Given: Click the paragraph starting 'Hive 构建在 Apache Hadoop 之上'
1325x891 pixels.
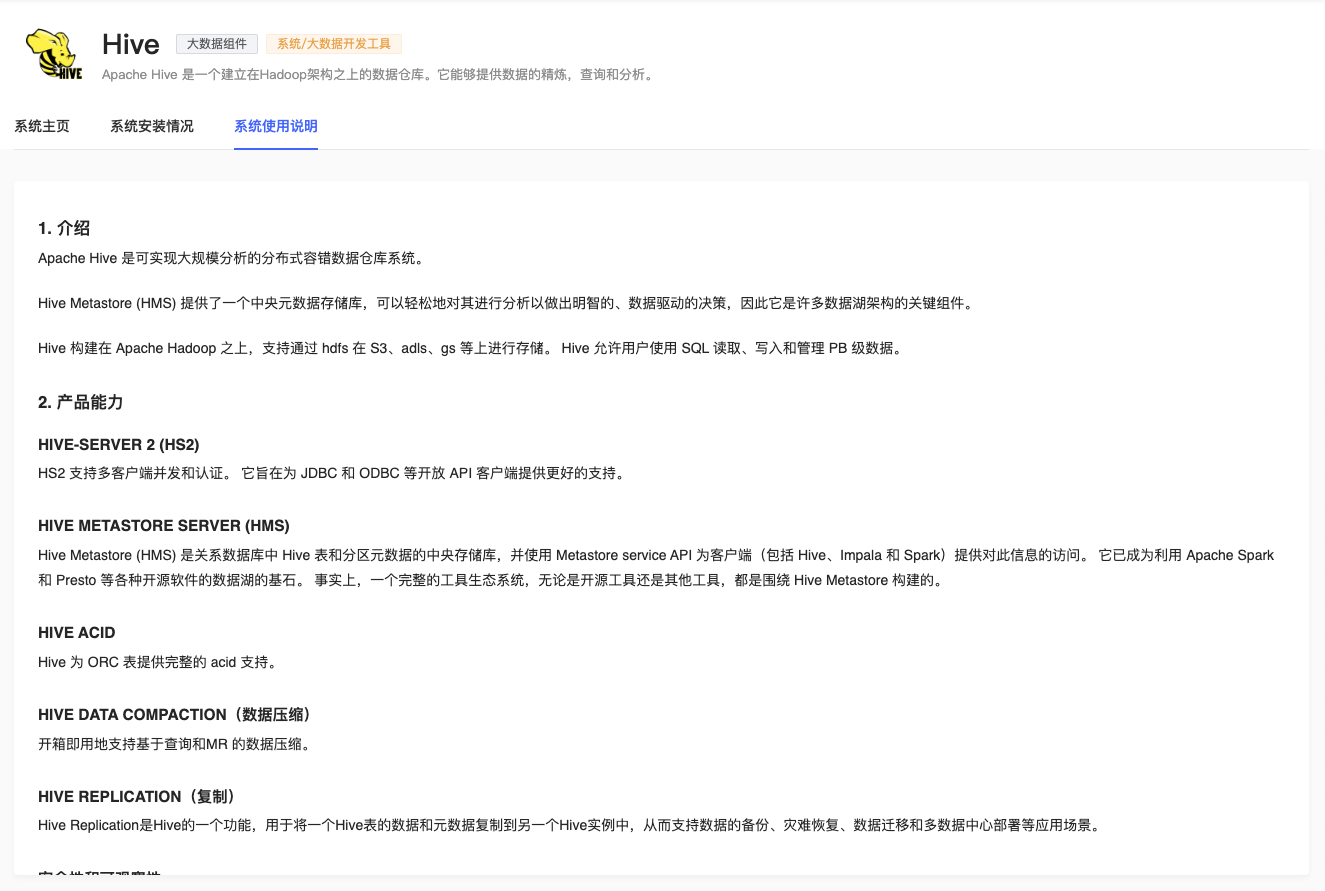Looking at the screenshot, I should tap(471, 348).
